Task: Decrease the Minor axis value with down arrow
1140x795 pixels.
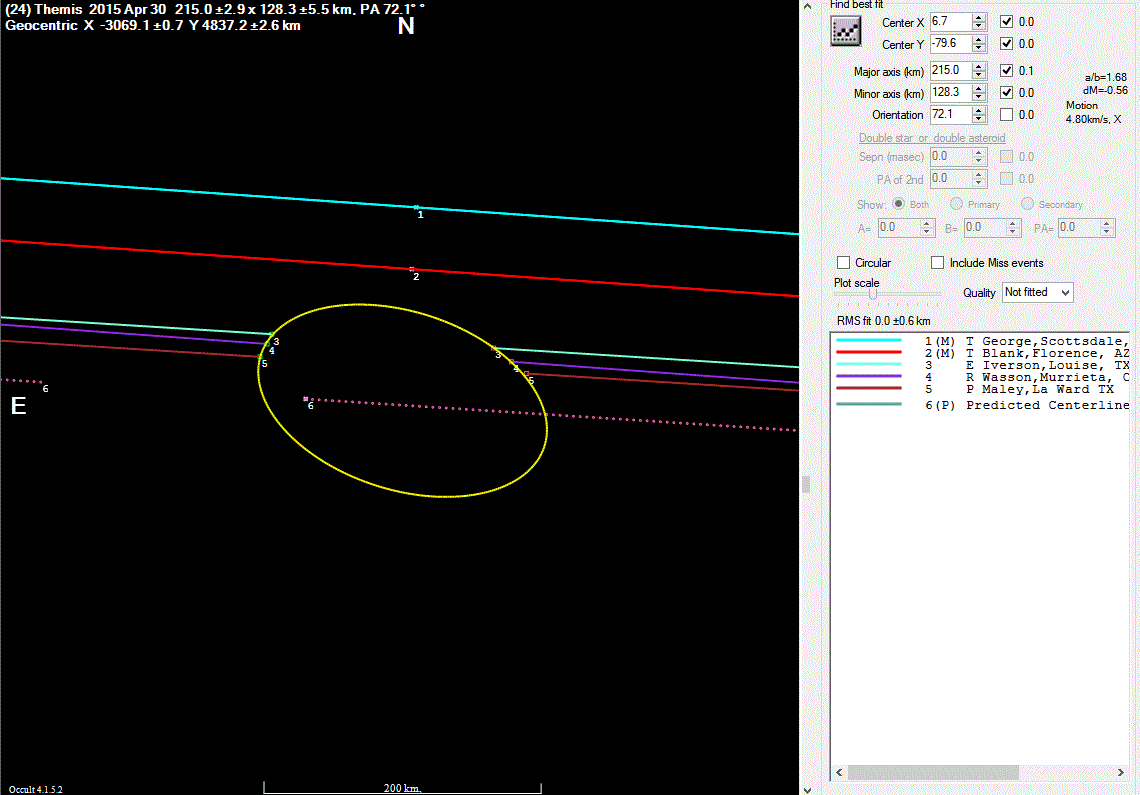Action: tap(979, 97)
